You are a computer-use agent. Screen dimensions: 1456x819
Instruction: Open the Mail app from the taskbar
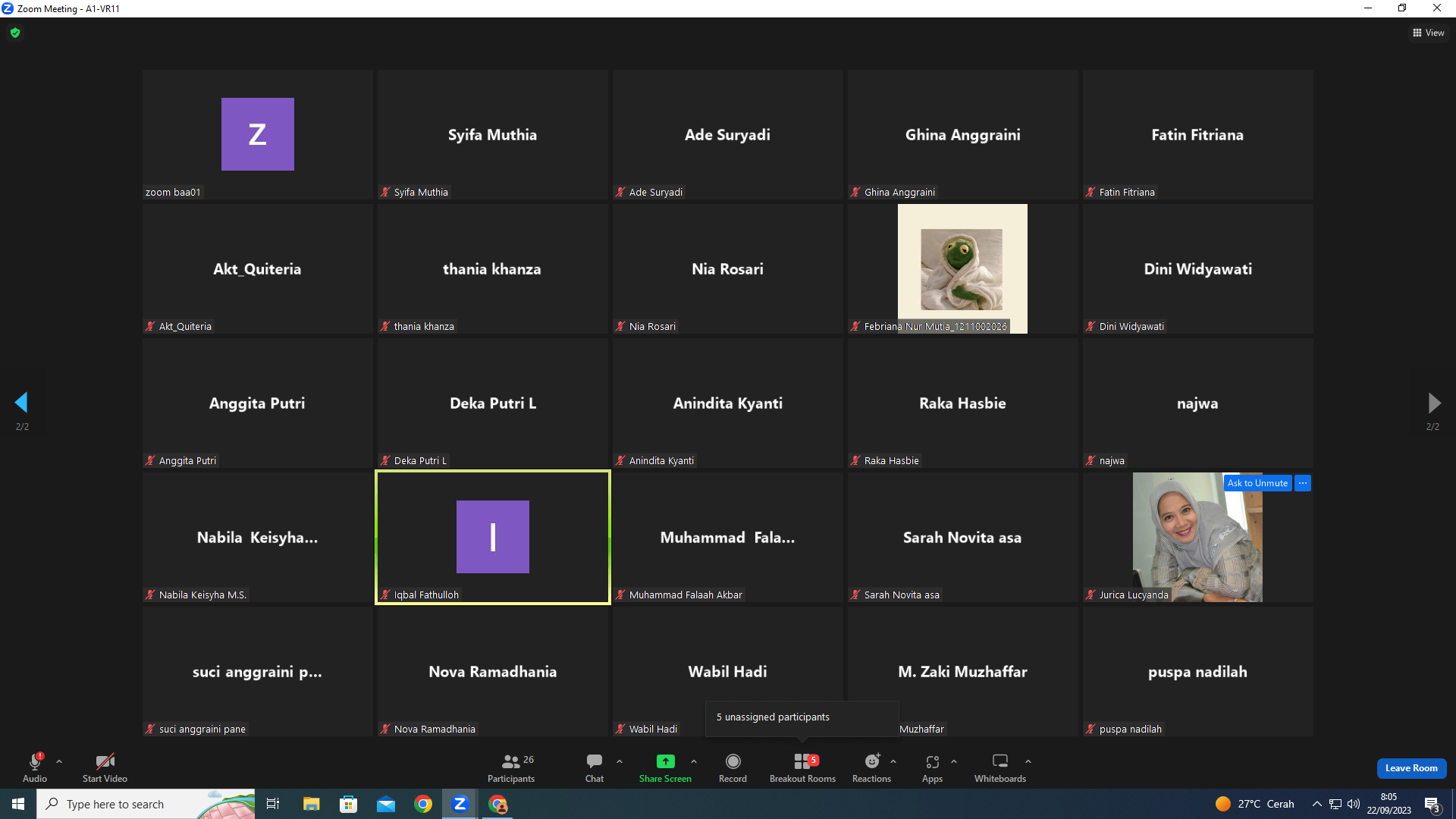click(x=386, y=804)
